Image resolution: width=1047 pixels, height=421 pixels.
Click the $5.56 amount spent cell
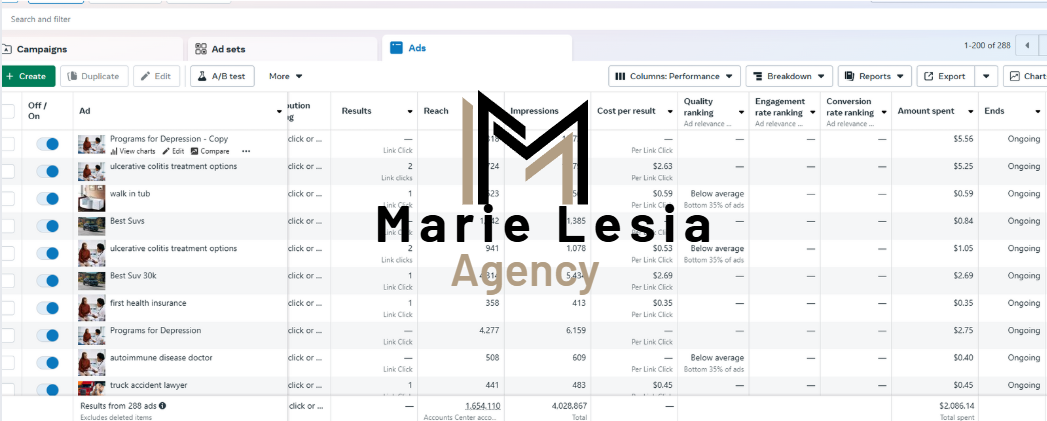point(964,139)
